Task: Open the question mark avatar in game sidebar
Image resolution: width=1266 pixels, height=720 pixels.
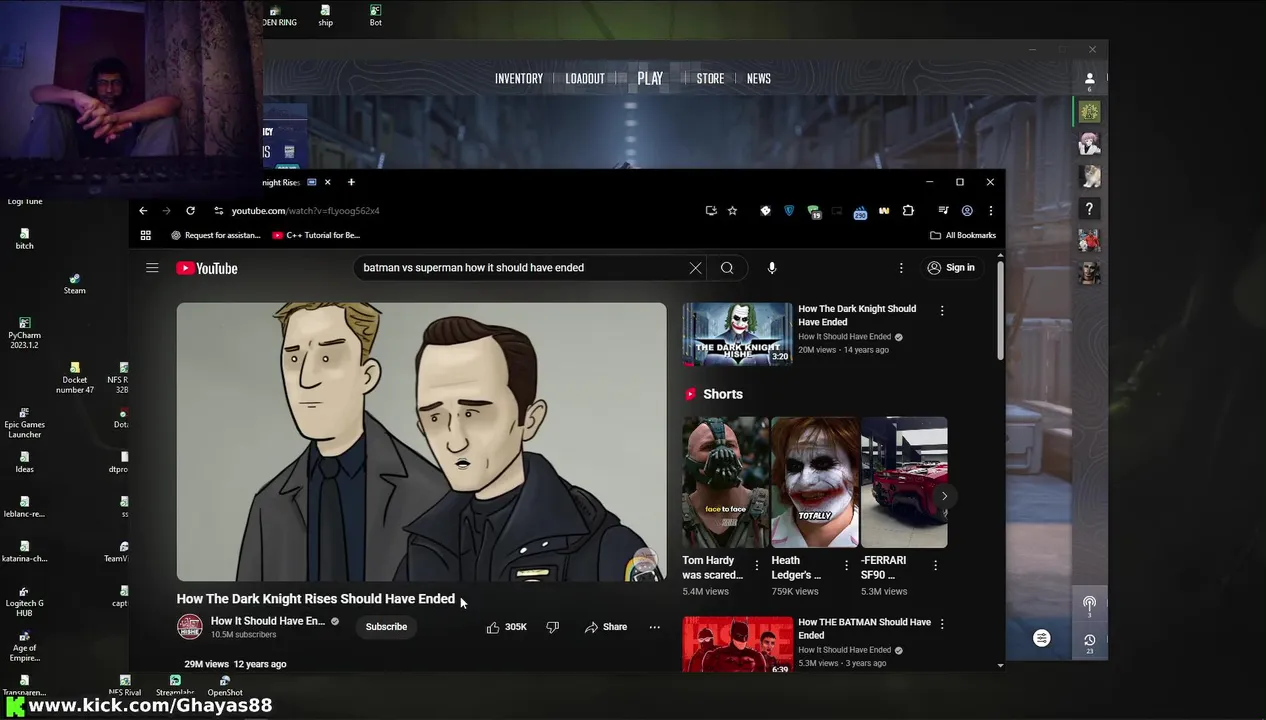Action: tap(1089, 209)
